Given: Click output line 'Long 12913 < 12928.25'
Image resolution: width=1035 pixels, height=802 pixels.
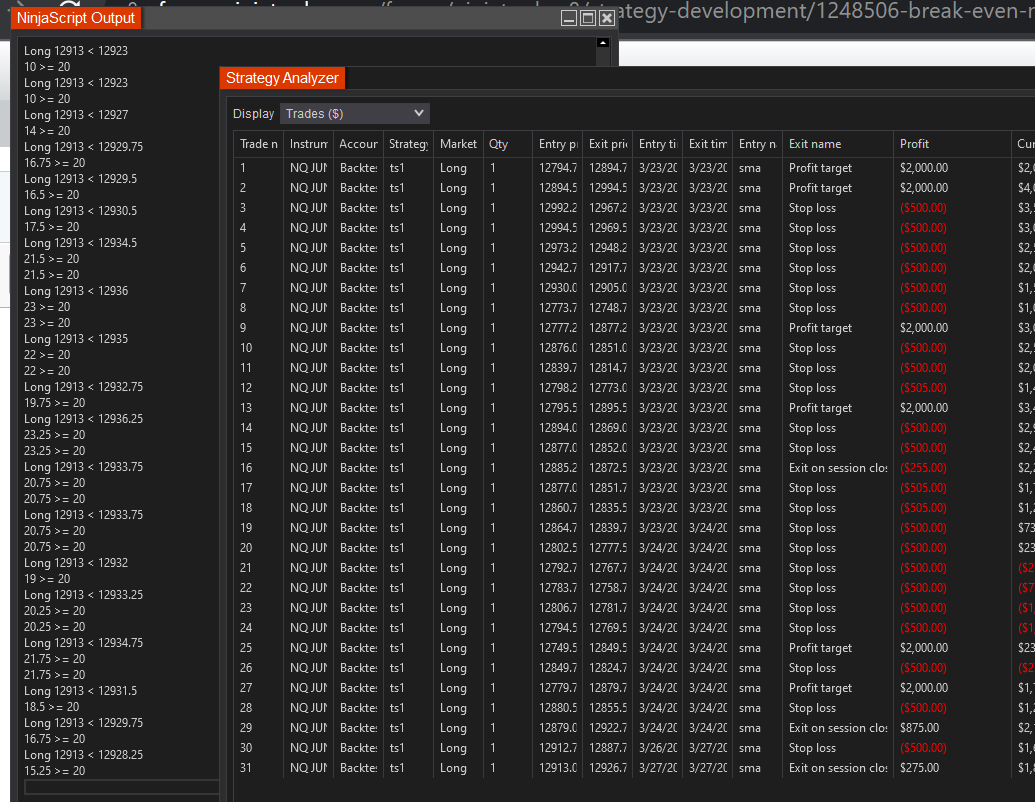Looking at the screenshot, I should 83,755.
